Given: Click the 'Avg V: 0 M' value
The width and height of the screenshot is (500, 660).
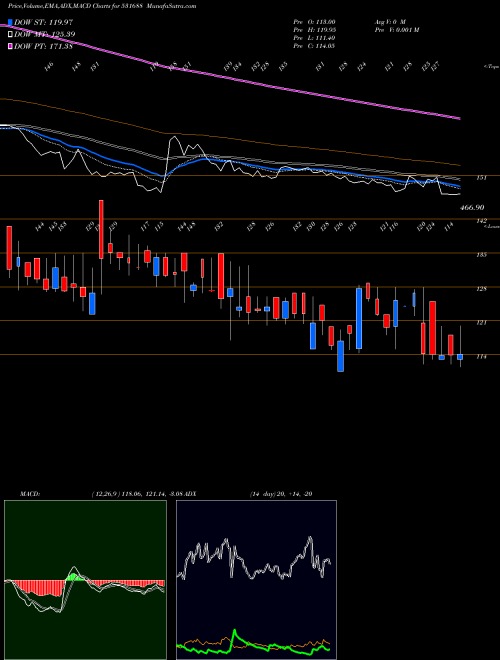Looking at the screenshot, I should (389, 21).
